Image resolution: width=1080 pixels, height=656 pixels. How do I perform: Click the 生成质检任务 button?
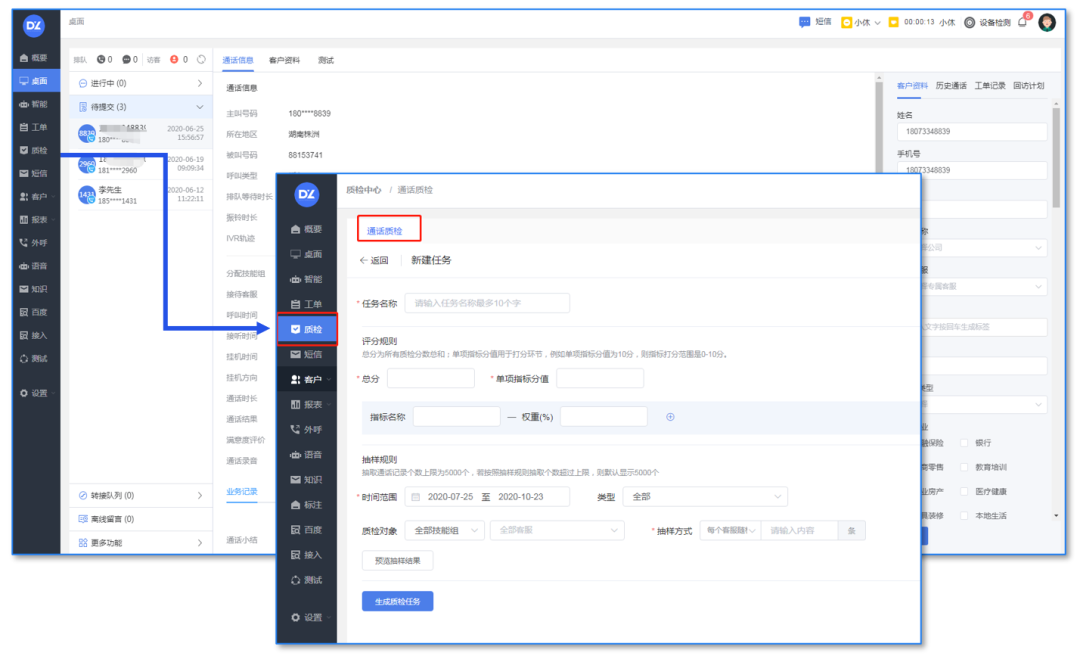397,601
